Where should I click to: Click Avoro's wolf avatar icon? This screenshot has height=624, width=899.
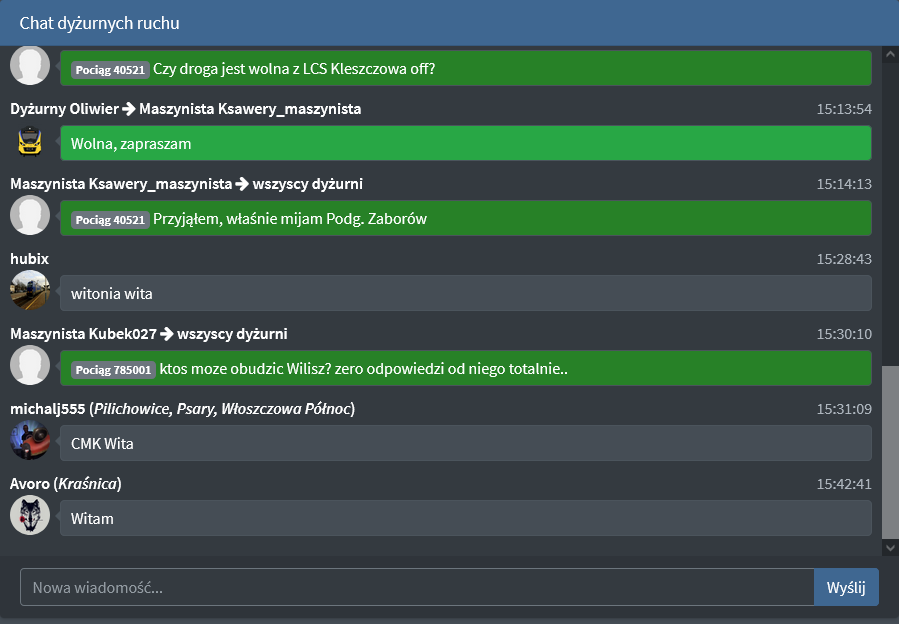tap(30, 516)
